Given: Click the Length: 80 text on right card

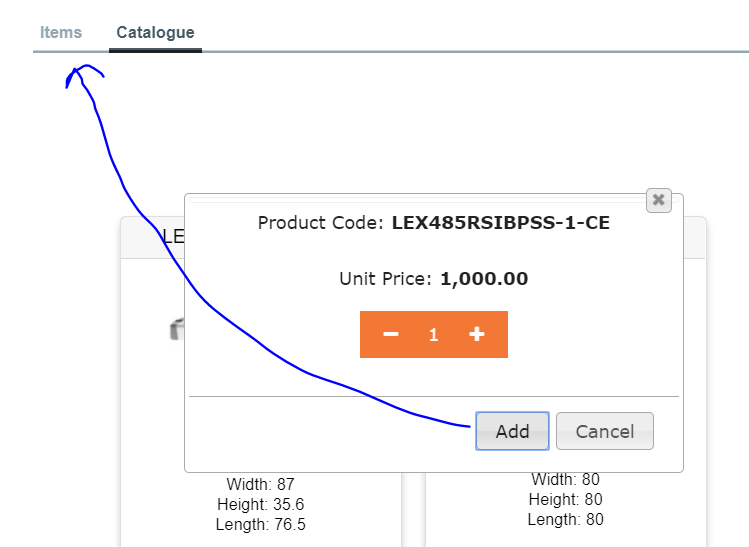Looking at the screenshot, I should [565, 520].
